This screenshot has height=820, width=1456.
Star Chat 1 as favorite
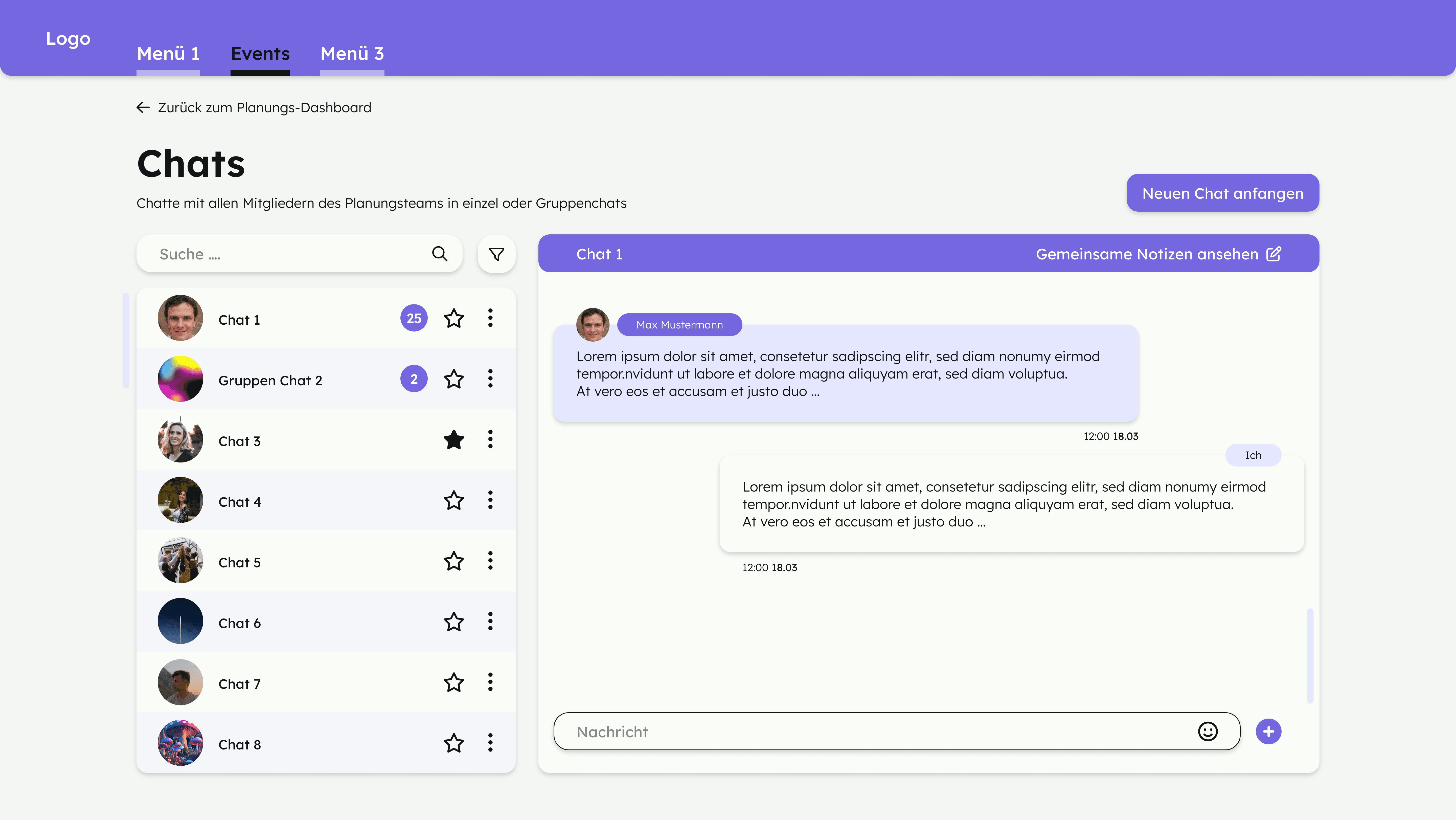tap(454, 318)
